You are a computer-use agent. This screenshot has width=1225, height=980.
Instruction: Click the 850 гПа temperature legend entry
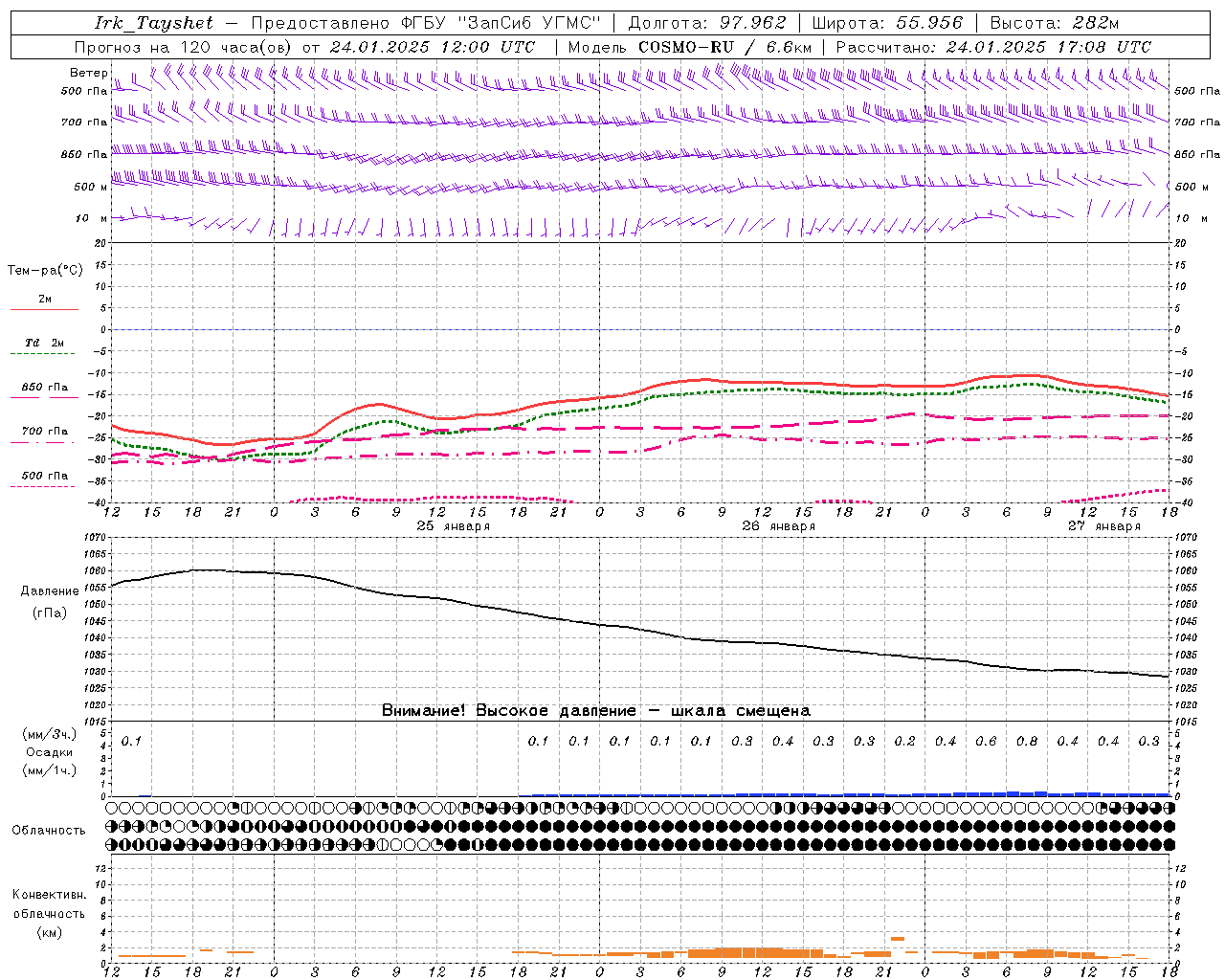tap(45, 388)
